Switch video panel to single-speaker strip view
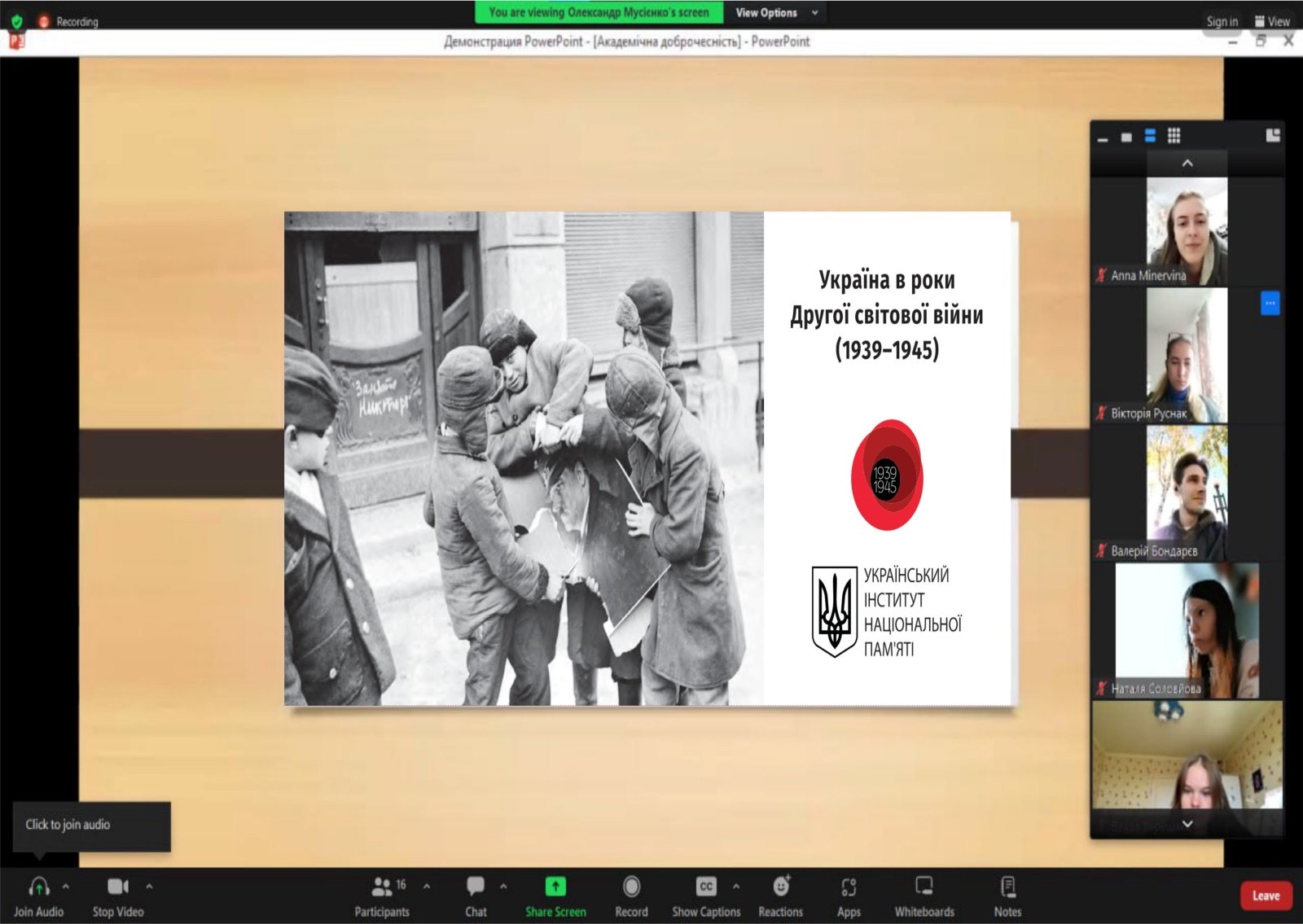Image resolution: width=1303 pixels, height=924 pixels. [1126, 137]
